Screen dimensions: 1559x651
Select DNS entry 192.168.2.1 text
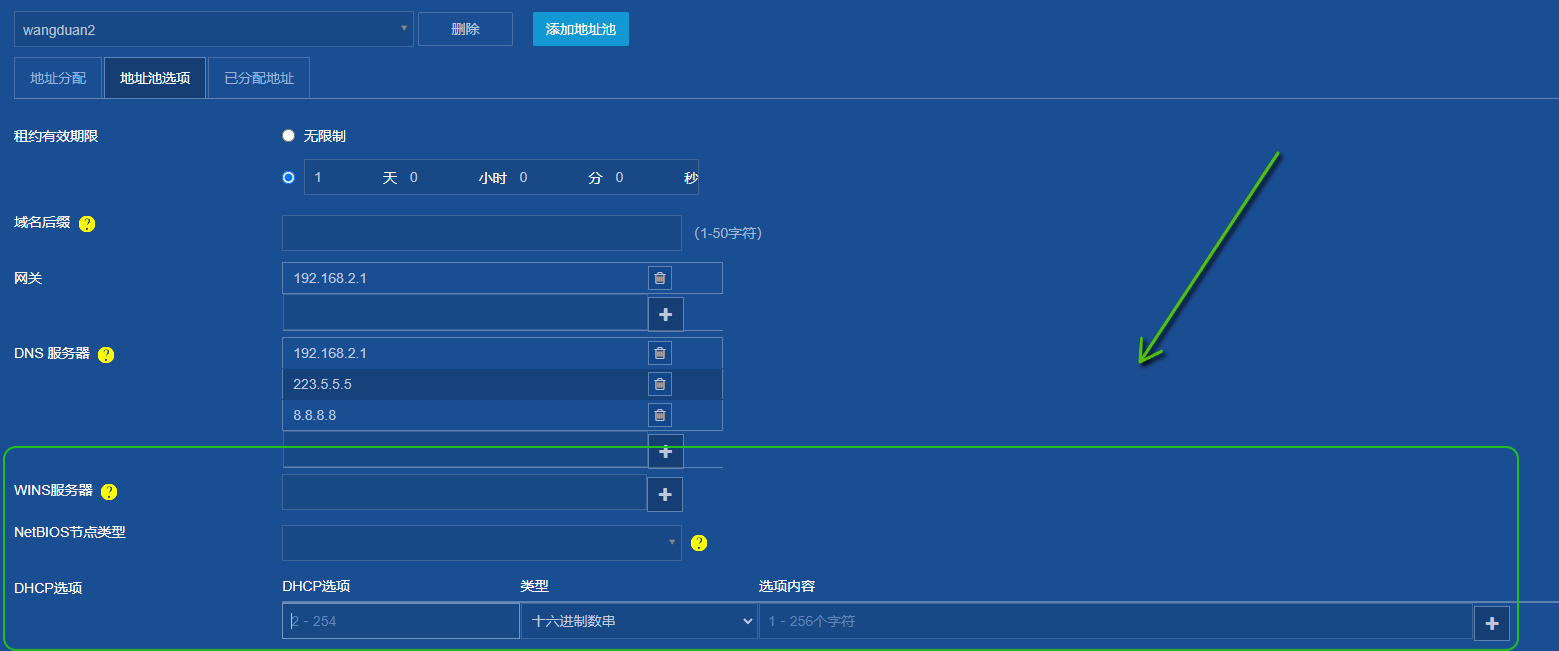[330, 353]
